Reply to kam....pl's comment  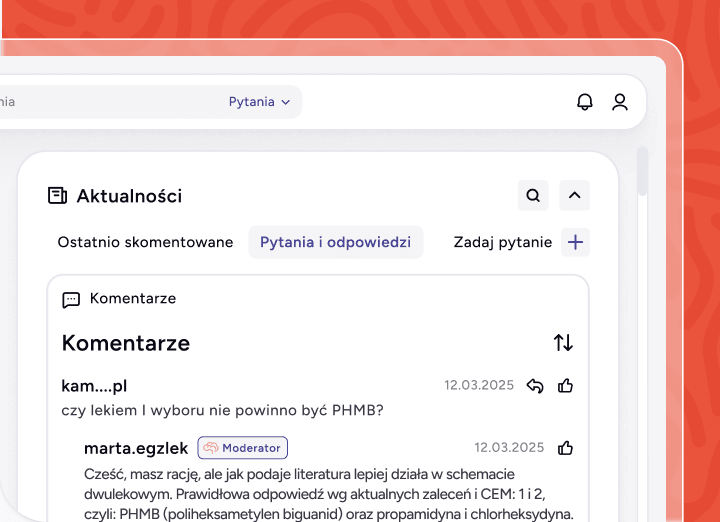pos(535,386)
